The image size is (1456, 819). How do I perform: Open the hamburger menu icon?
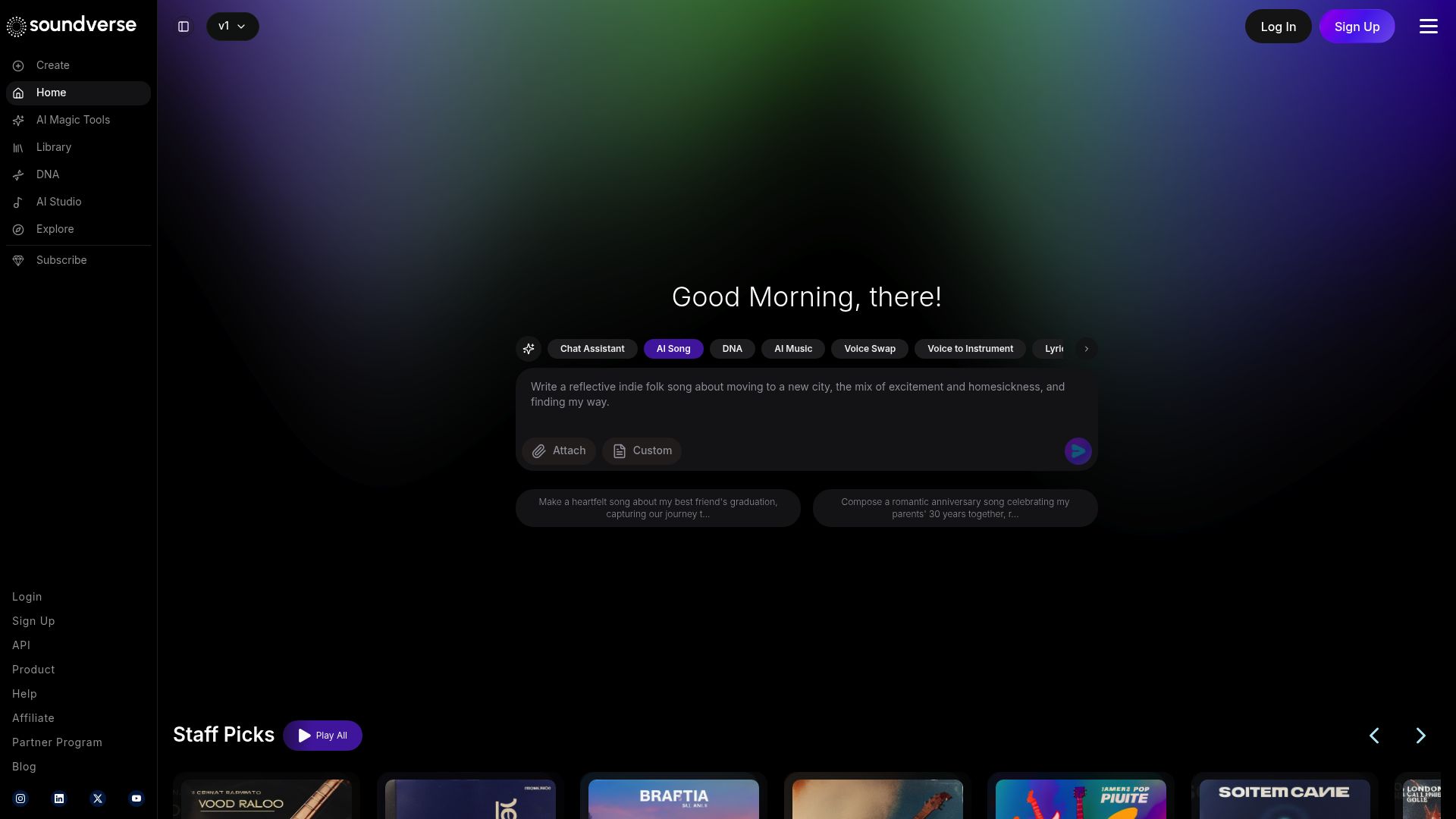coord(1428,27)
